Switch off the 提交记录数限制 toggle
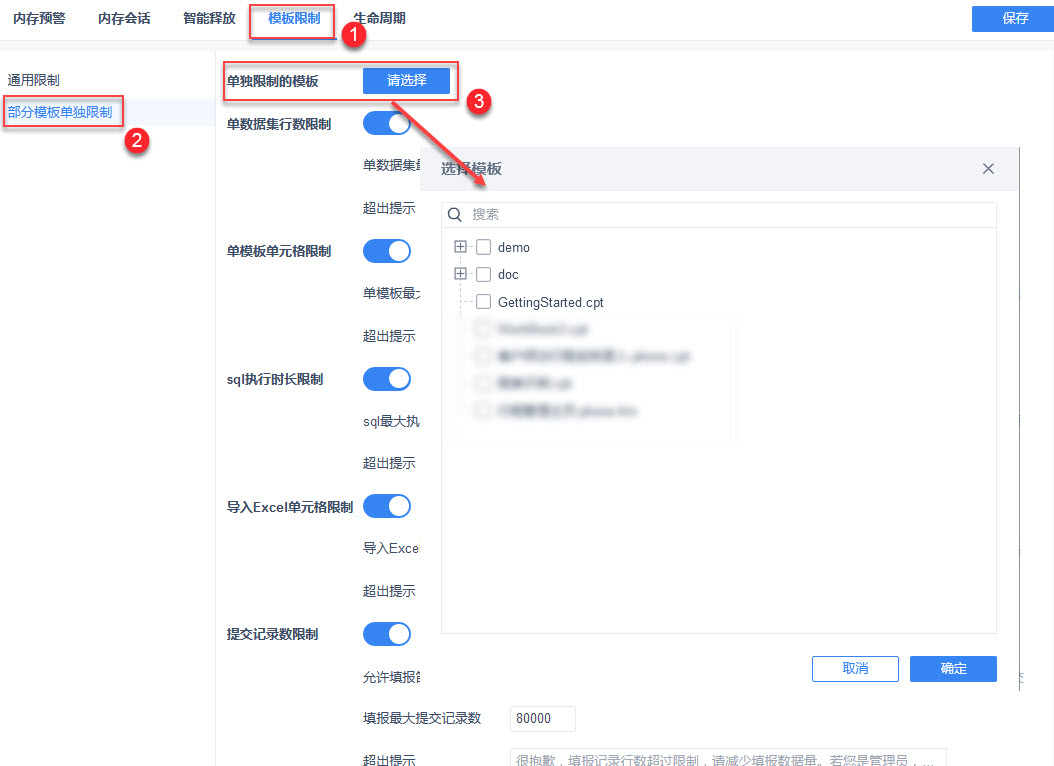The height and width of the screenshot is (766, 1054). pos(387,634)
